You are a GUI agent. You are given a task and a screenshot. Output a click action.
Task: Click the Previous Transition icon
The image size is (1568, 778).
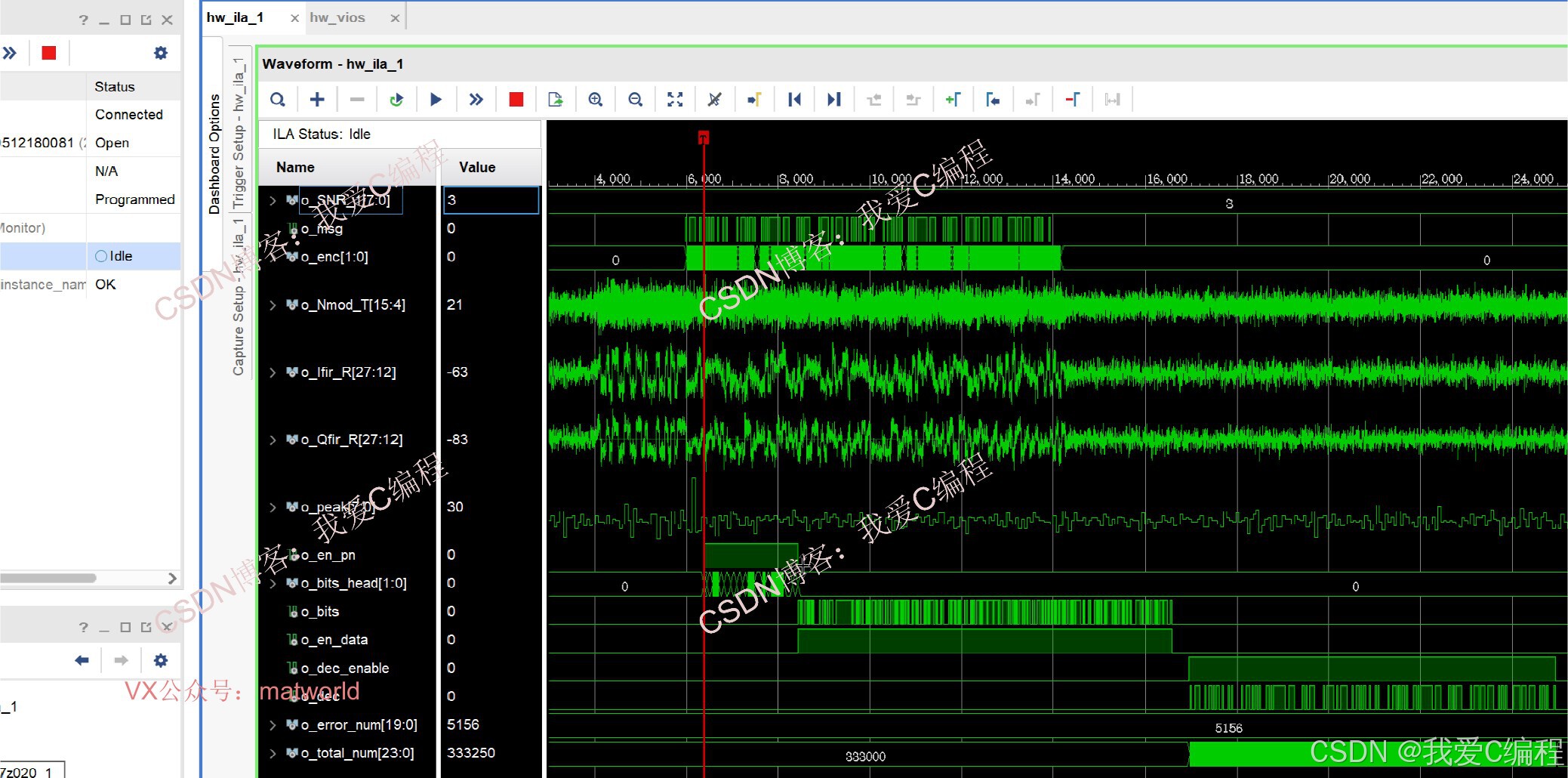873,100
